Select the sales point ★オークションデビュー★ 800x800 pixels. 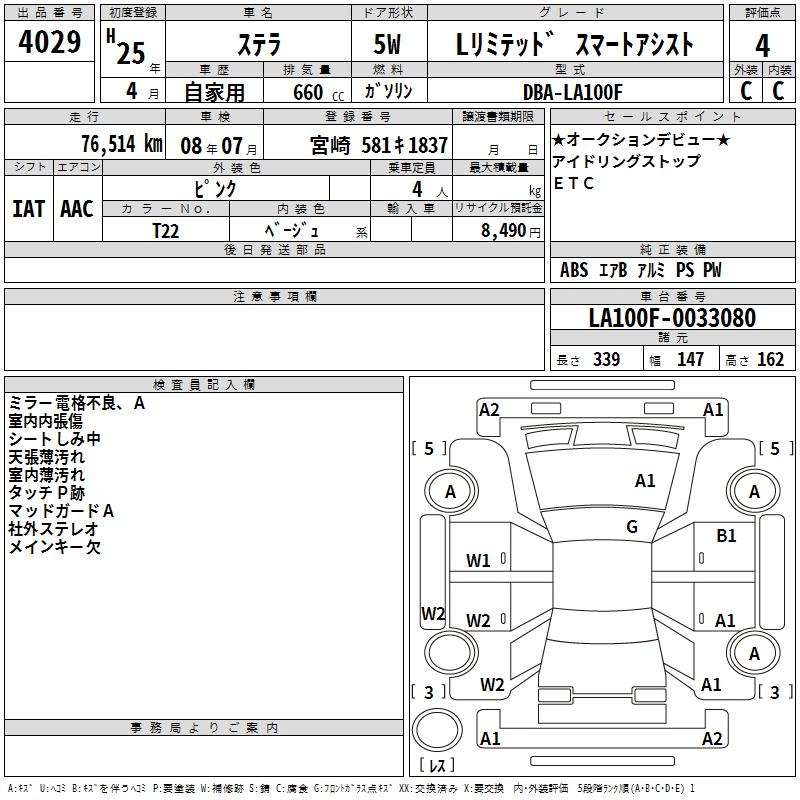coord(641,139)
